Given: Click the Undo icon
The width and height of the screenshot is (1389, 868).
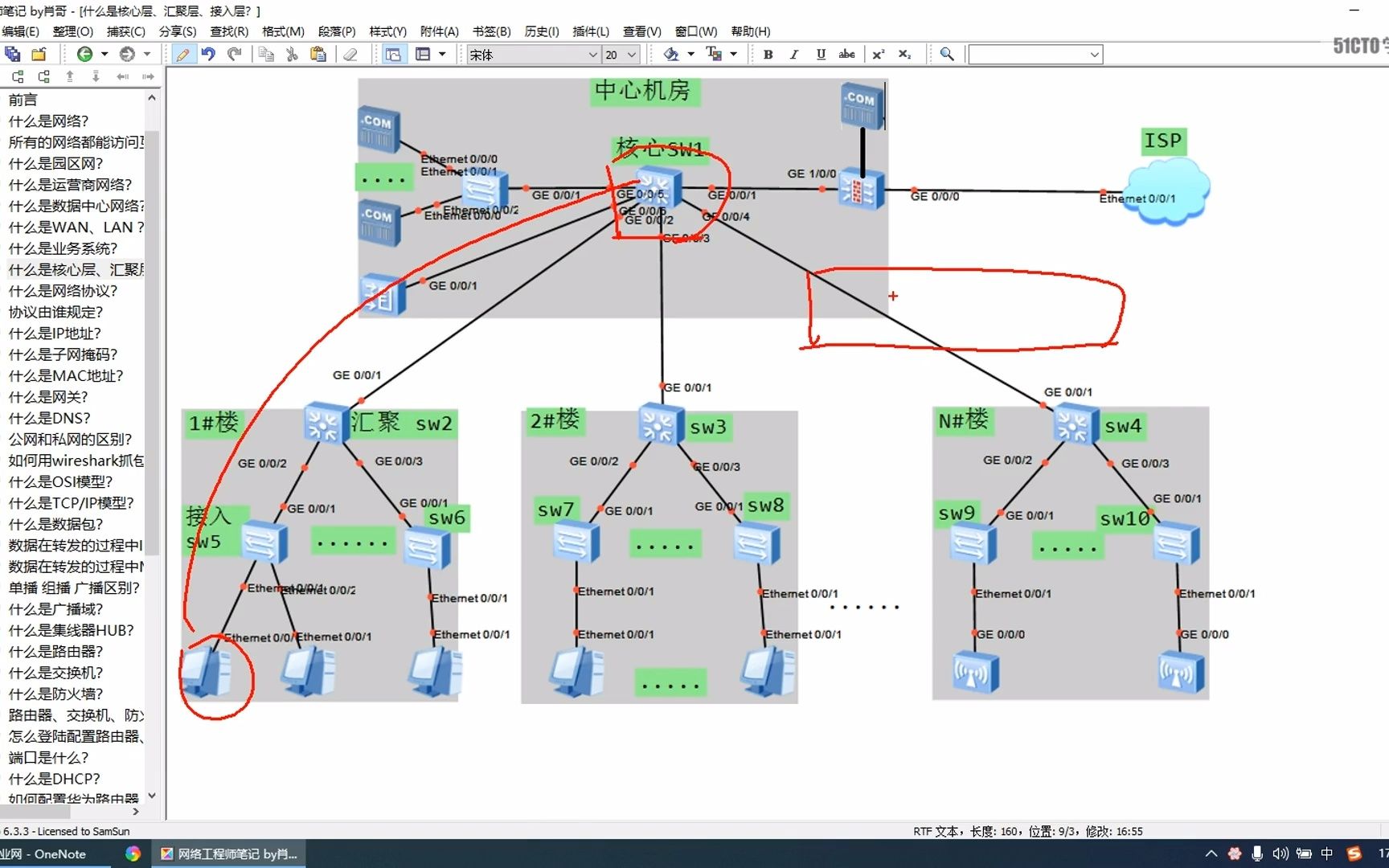Looking at the screenshot, I should click(x=208, y=54).
